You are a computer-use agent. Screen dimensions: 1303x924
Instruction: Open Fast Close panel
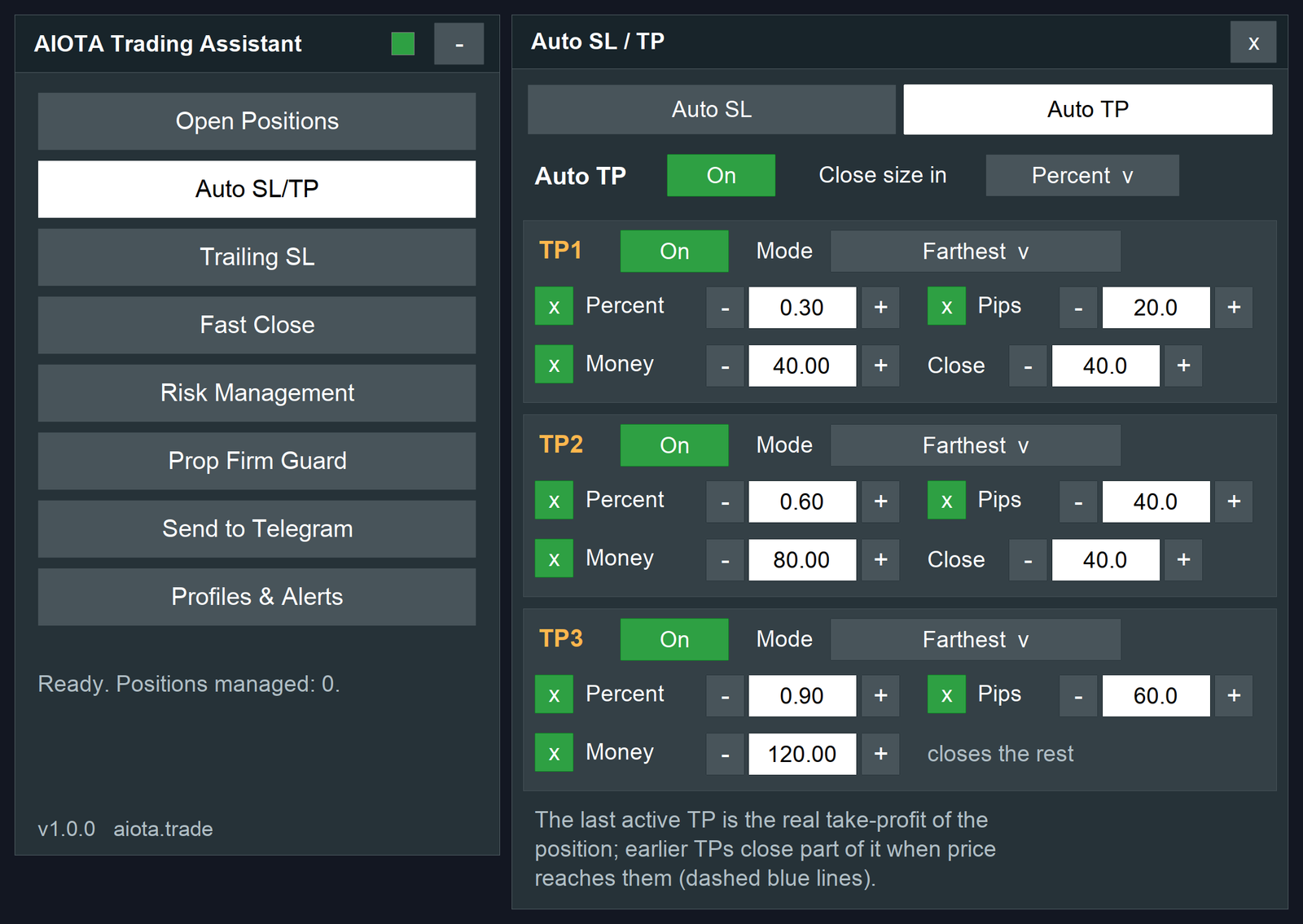point(257,325)
